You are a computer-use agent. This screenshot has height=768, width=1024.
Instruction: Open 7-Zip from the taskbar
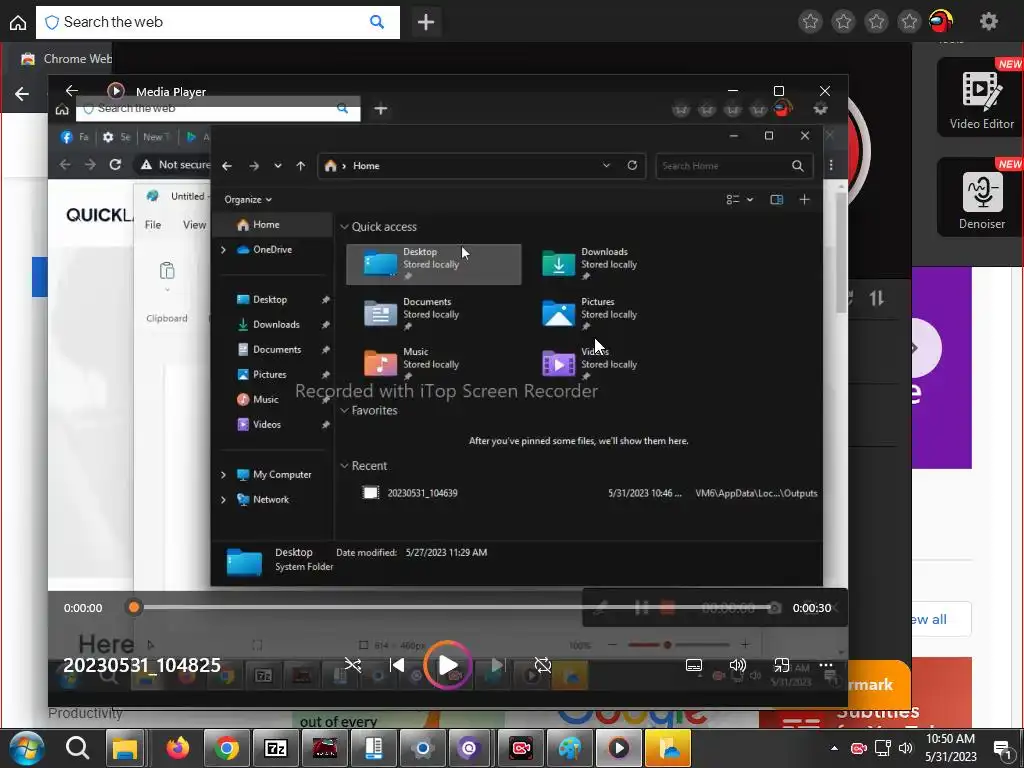276,748
